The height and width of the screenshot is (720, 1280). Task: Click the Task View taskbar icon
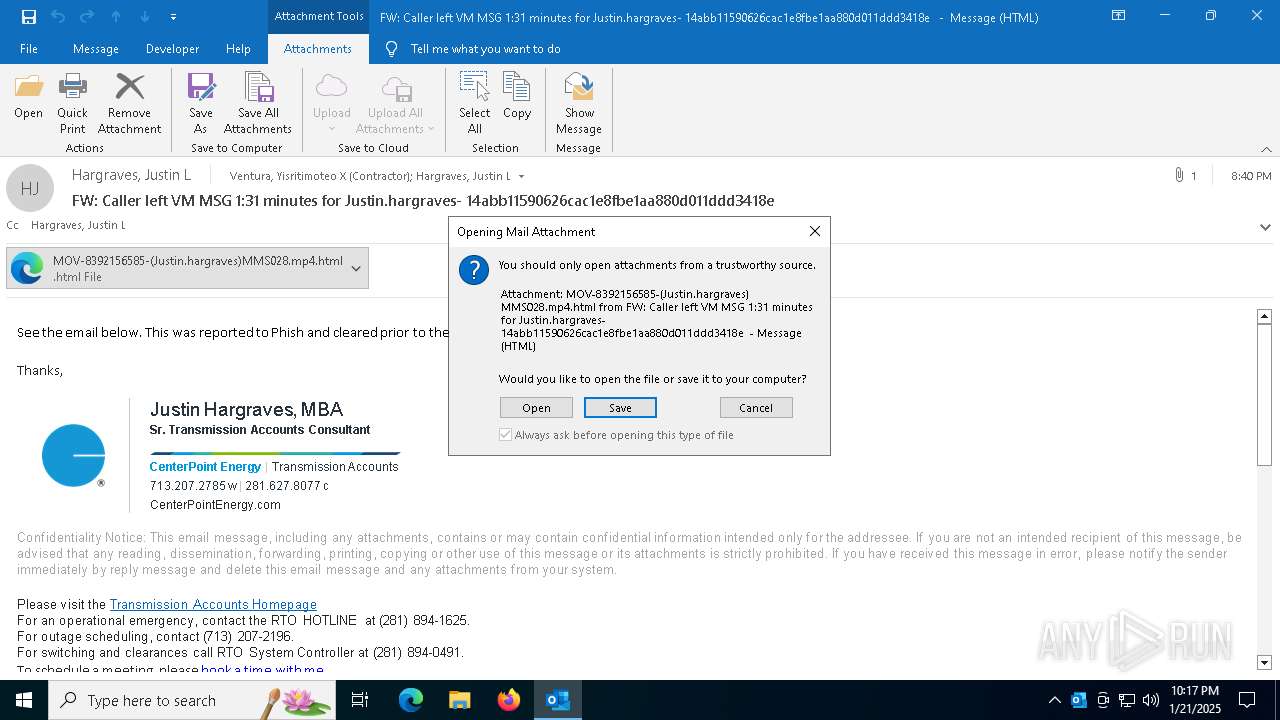[360, 700]
